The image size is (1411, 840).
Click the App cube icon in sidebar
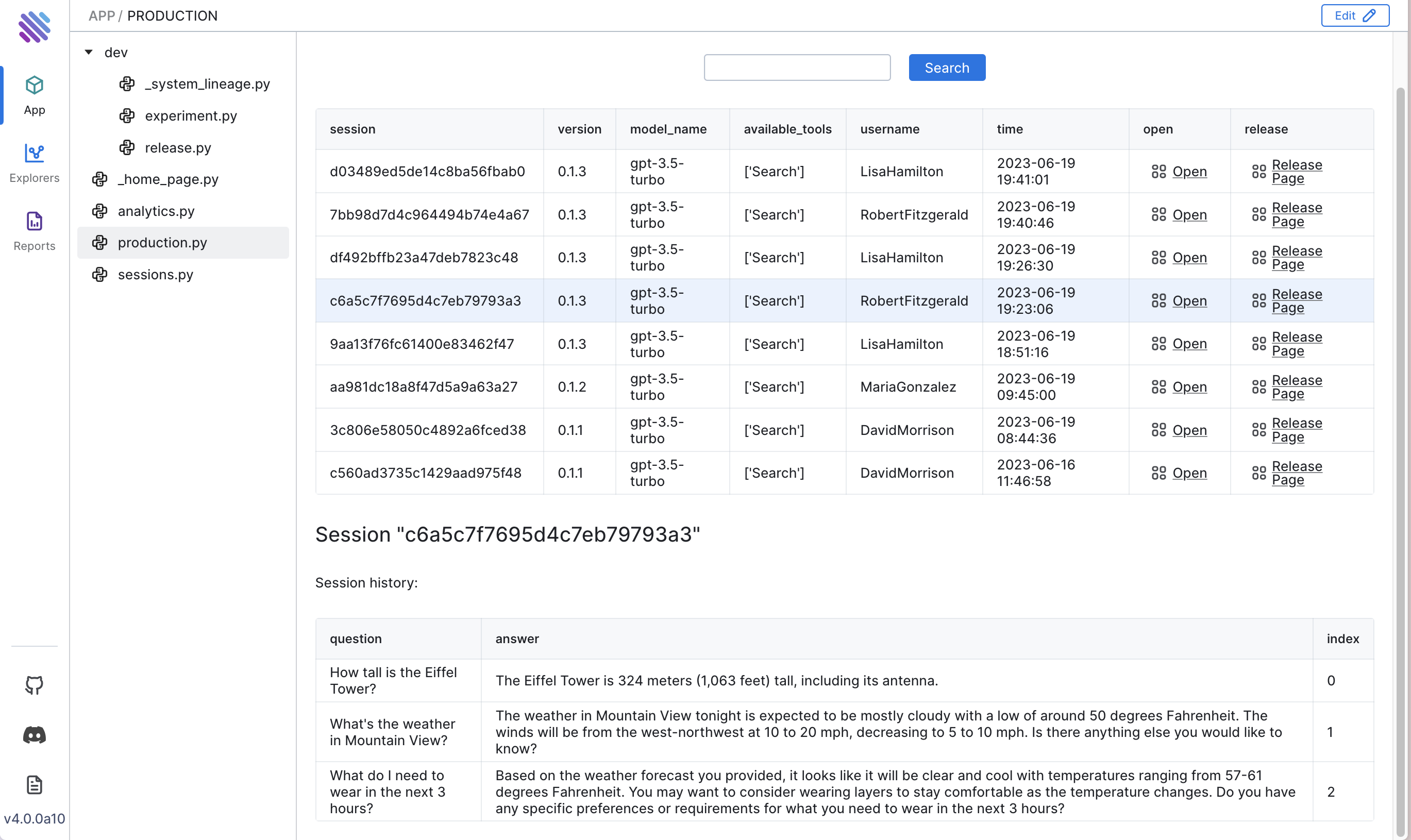[34, 86]
